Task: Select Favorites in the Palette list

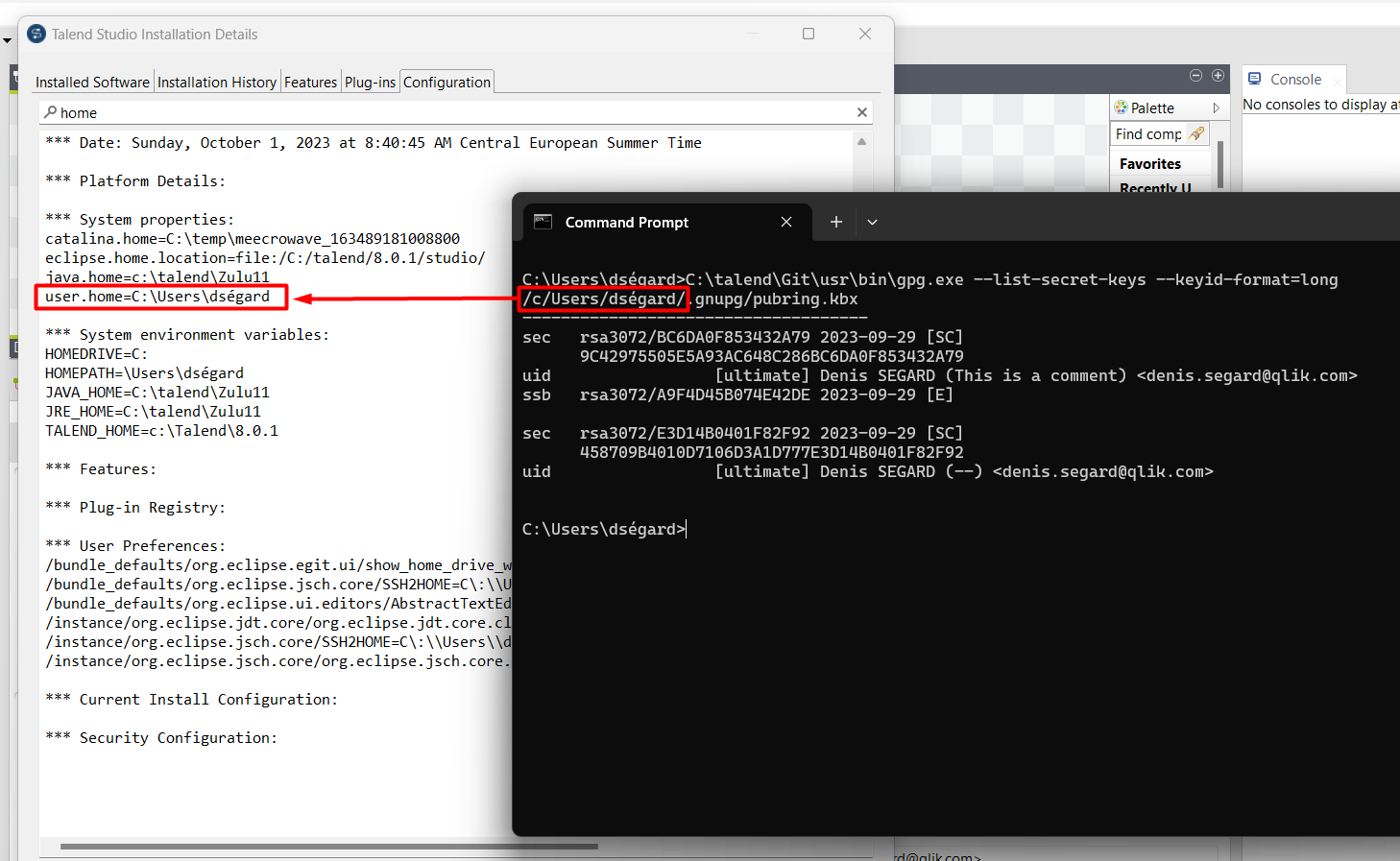Action: pos(1149,163)
